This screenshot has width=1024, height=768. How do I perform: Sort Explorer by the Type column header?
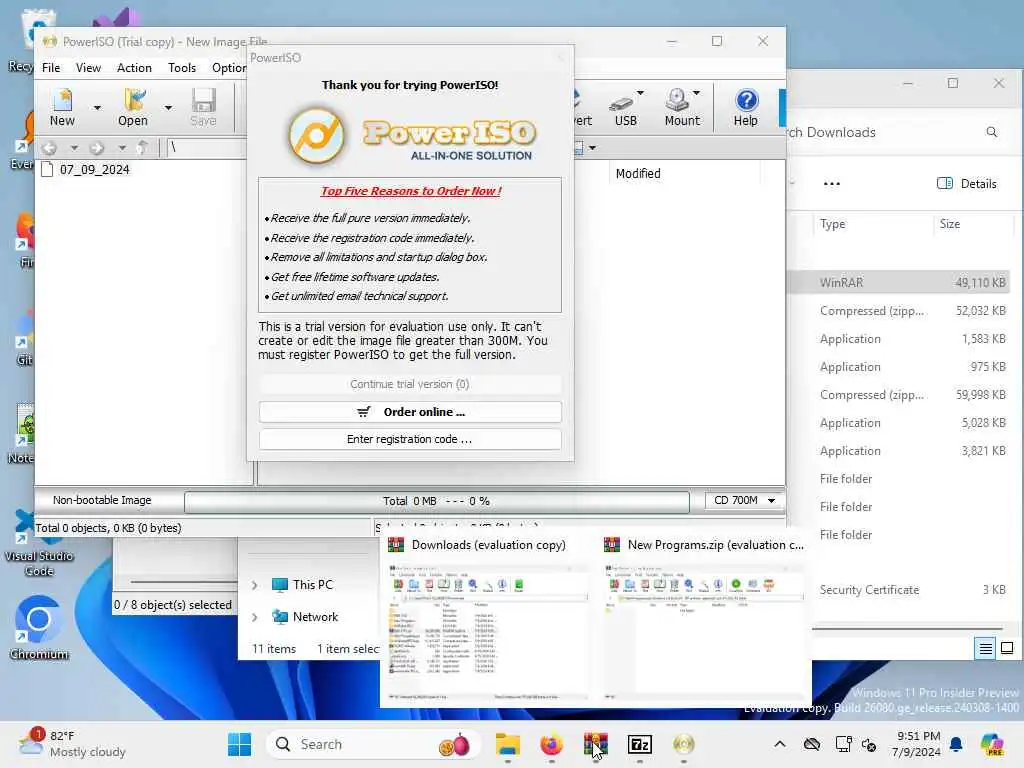click(x=833, y=224)
